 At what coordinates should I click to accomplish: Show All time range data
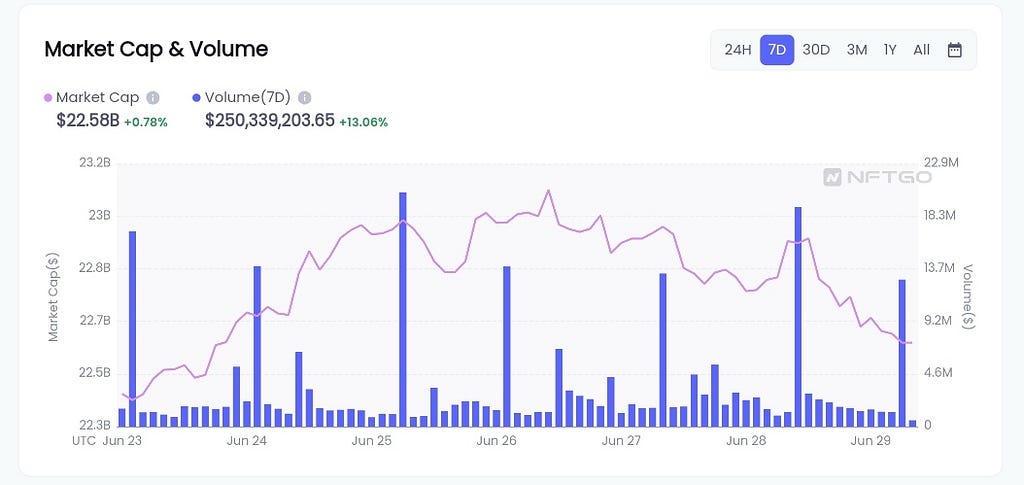pos(921,50)
